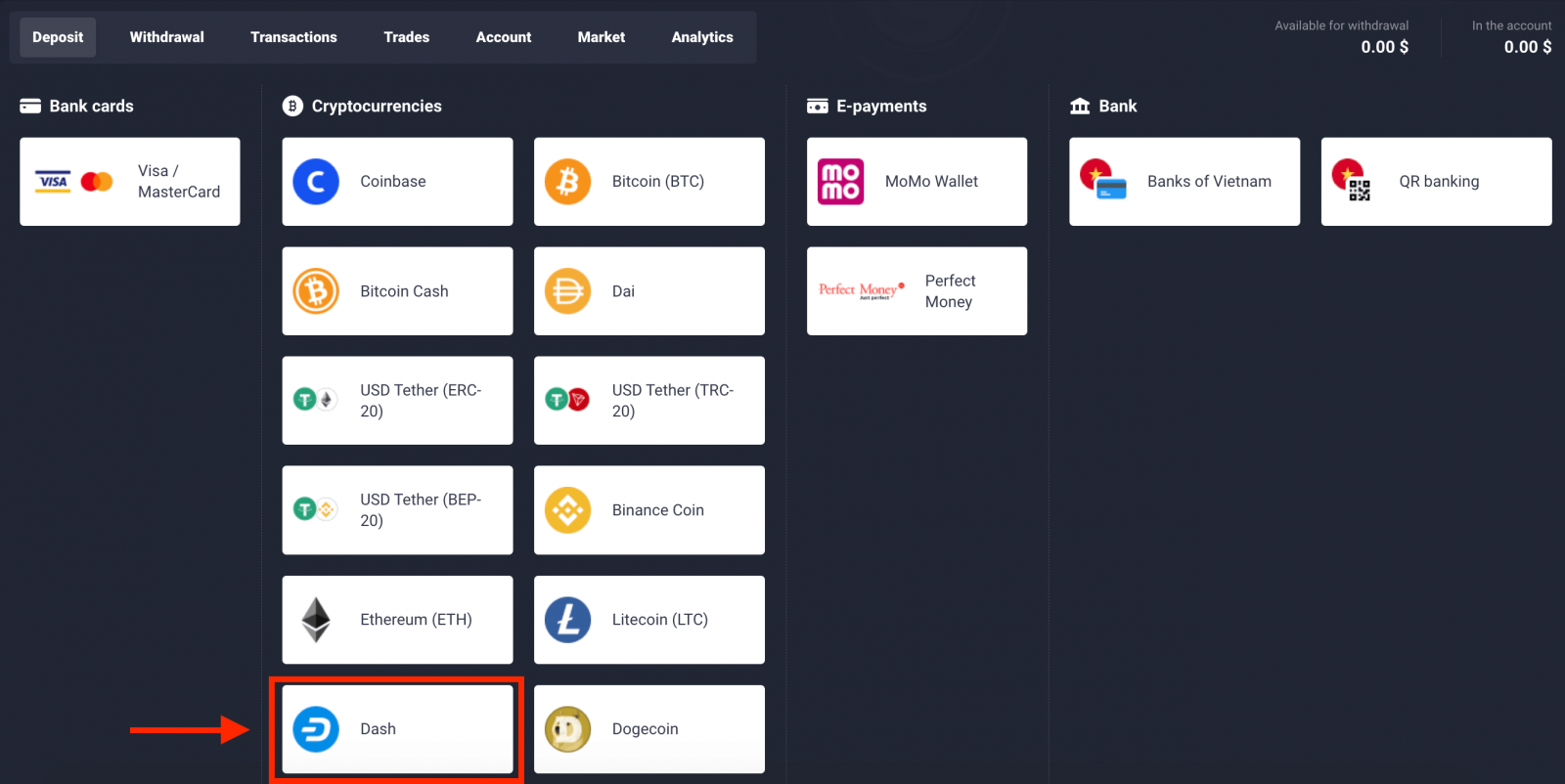Open the Account tab
Image resolution: width=1565 pixels, height=784 pixels.
click(504, 37)
